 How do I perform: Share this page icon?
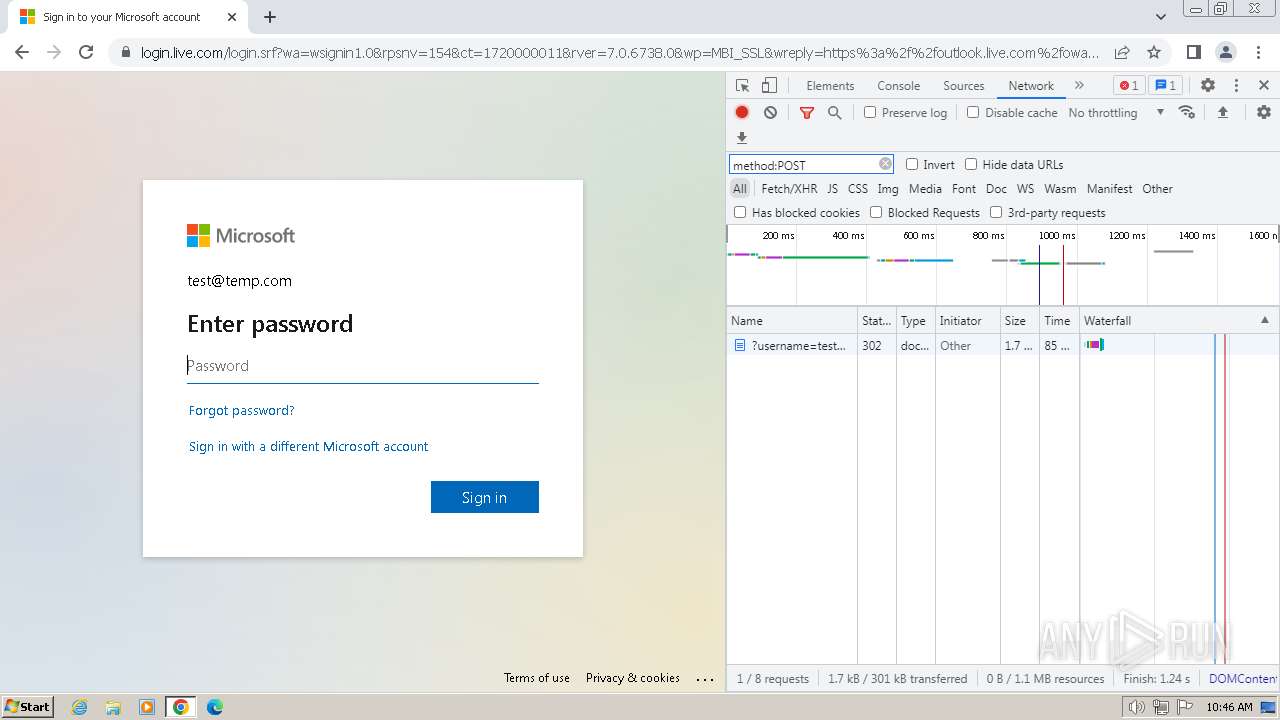click(x=1122, y=52)
